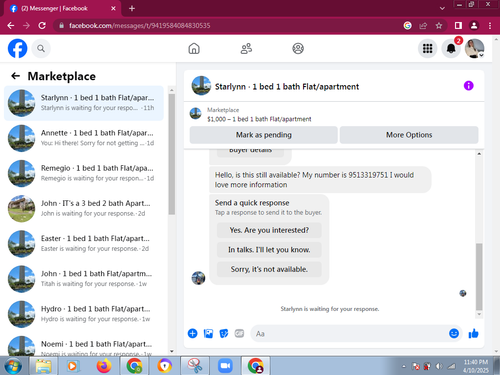Reload the page
This screenshot has height=375, width=500.
click(x=42, y=26)
